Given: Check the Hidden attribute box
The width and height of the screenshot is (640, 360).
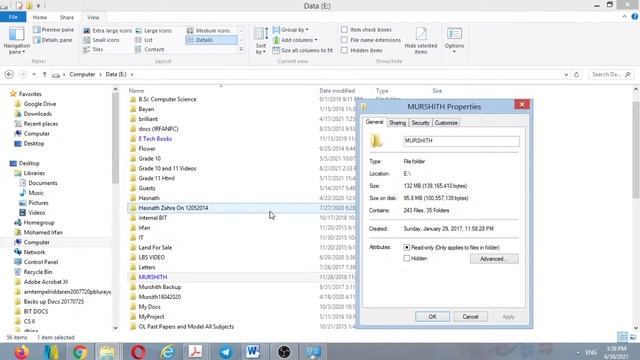Looking at the screenshot, I should click(407, 258).
